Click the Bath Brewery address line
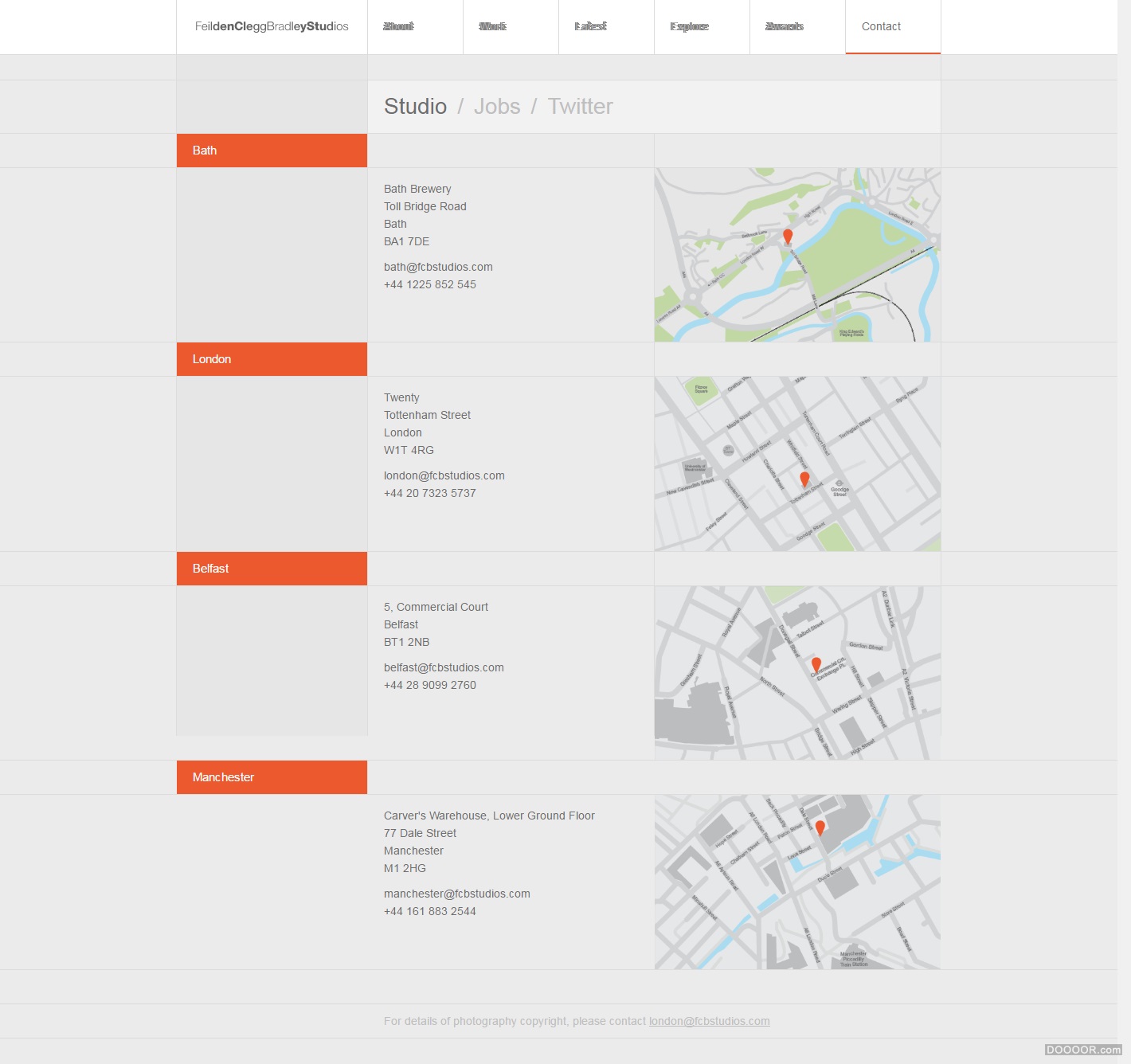The image size is (1131, 1064). 417,189
